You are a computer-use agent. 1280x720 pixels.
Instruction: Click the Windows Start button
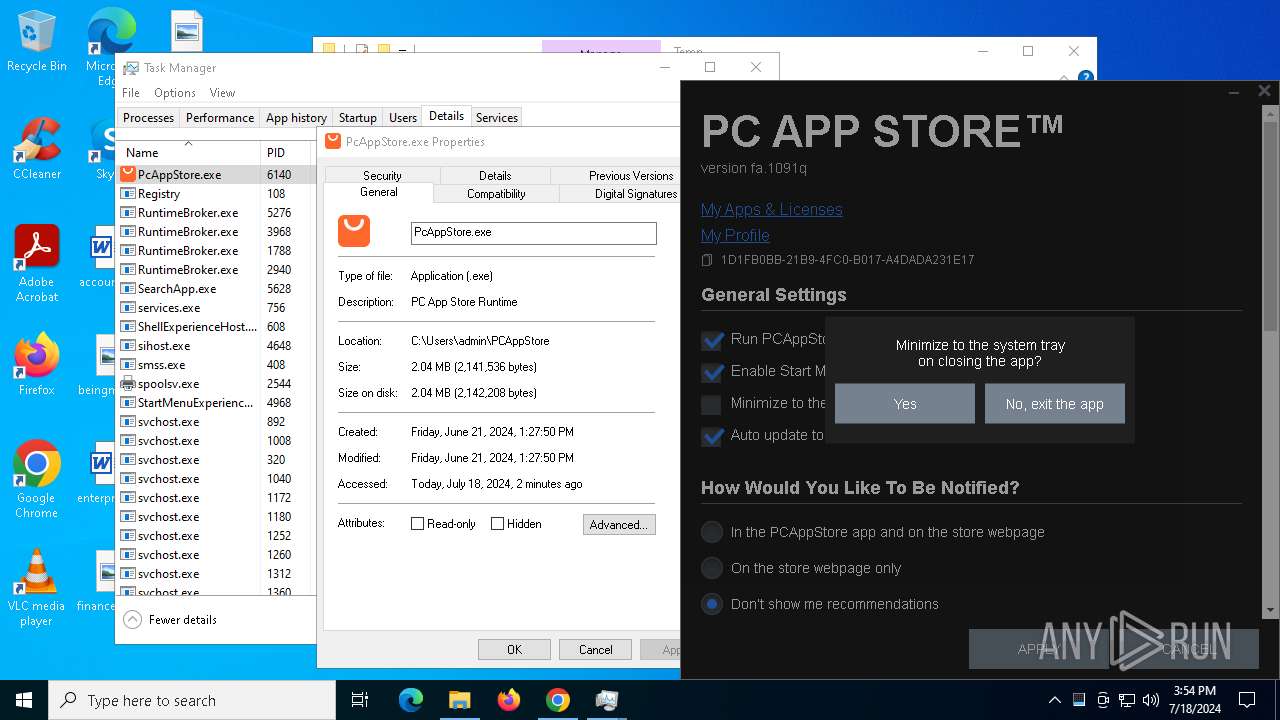tap(24, 700)
